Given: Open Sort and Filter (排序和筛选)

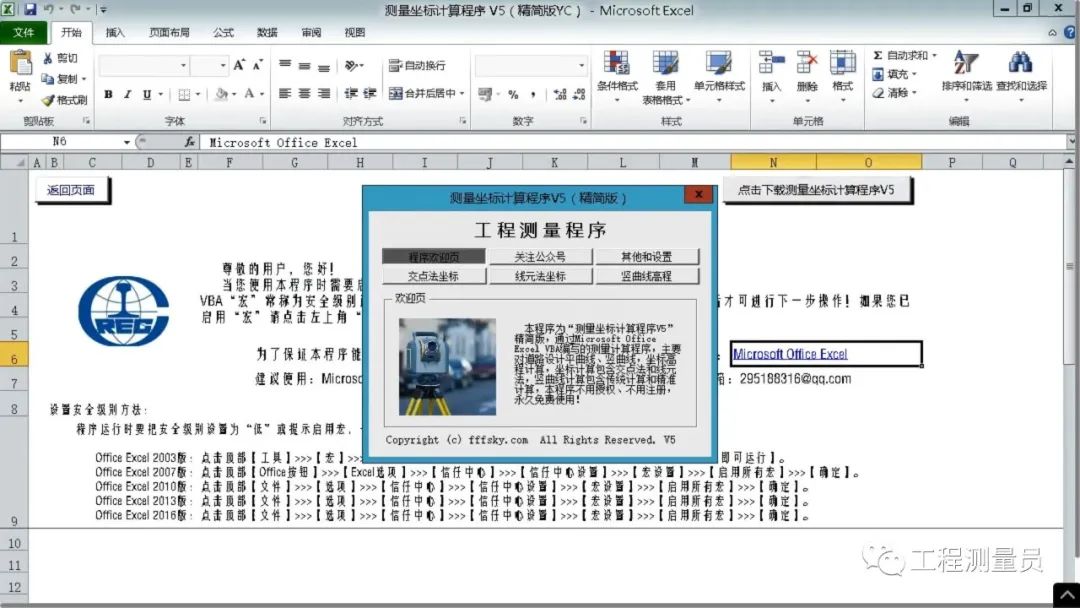Looking at the screenshot, I should 966,76.
